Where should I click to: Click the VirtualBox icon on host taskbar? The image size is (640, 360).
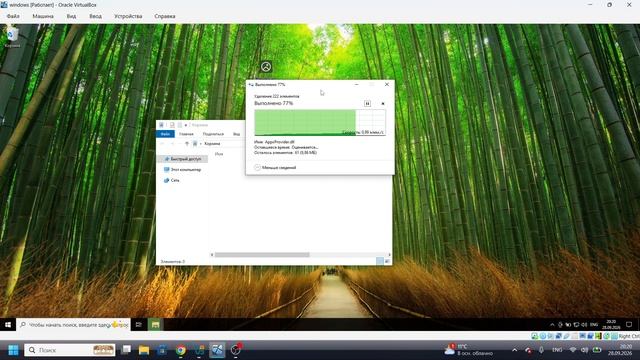pos(217,350)
